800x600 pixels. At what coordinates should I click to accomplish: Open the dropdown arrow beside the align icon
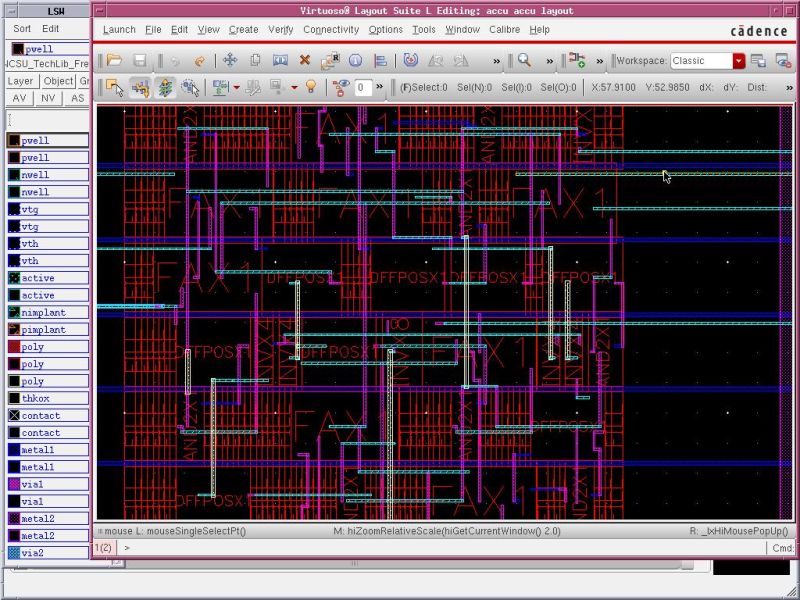click(x=236, y=90)
